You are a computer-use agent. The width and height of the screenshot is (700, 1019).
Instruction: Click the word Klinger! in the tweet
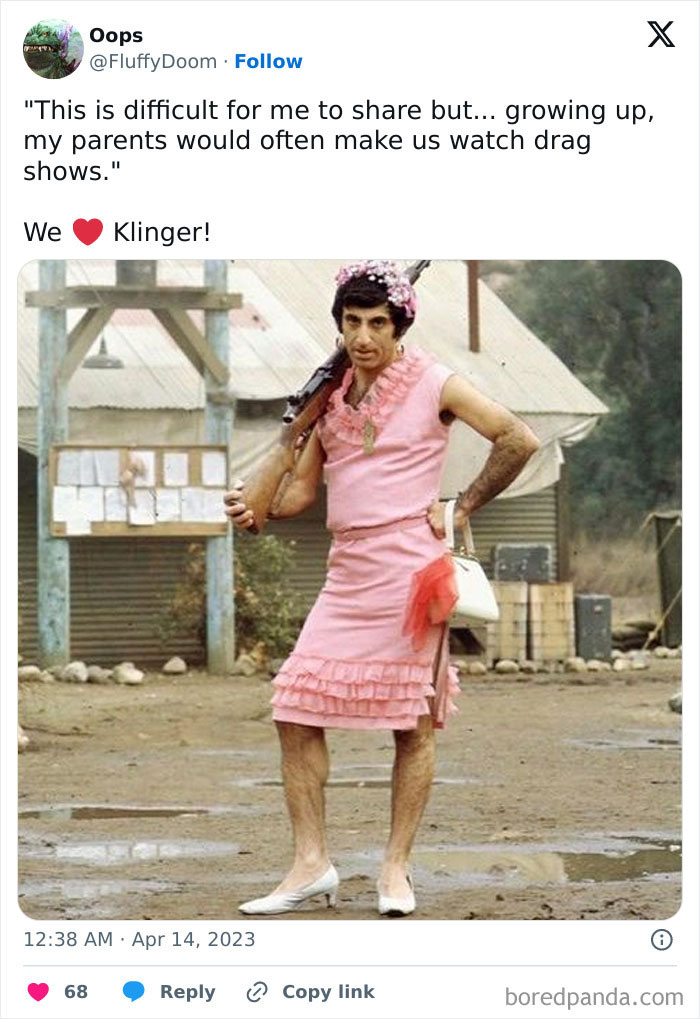(x=162, y=232)
